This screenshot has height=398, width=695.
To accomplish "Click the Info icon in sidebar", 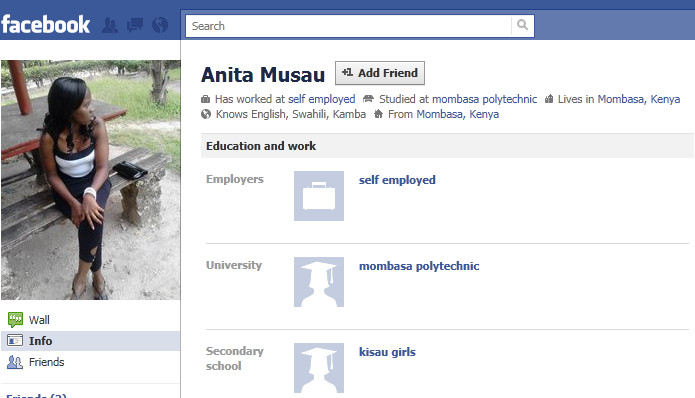I will pyautogui.click(x=15, y=340).
